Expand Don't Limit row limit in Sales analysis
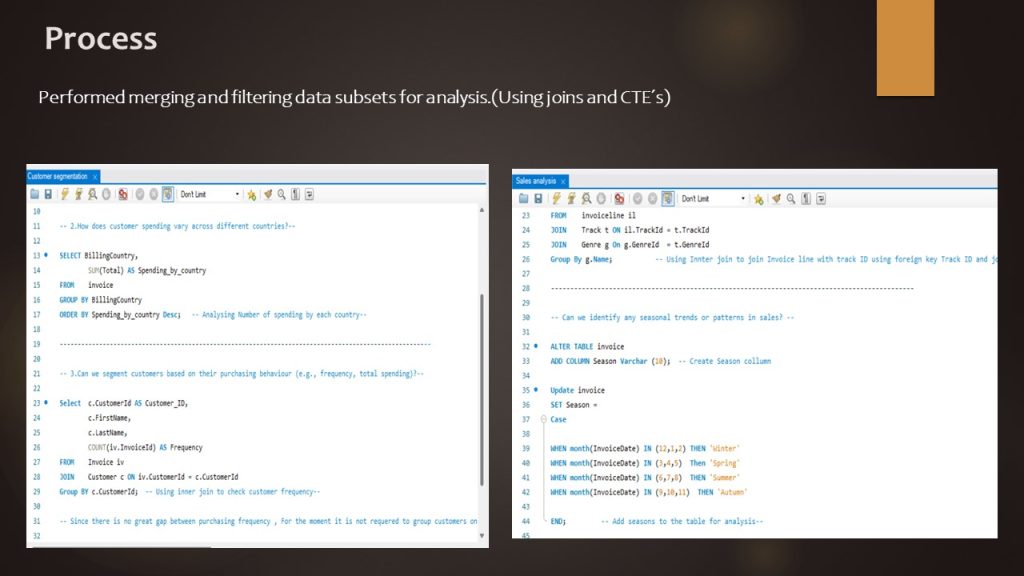Image resolution: width=1024 pixels, height=576 pixels. pos(742,199)
